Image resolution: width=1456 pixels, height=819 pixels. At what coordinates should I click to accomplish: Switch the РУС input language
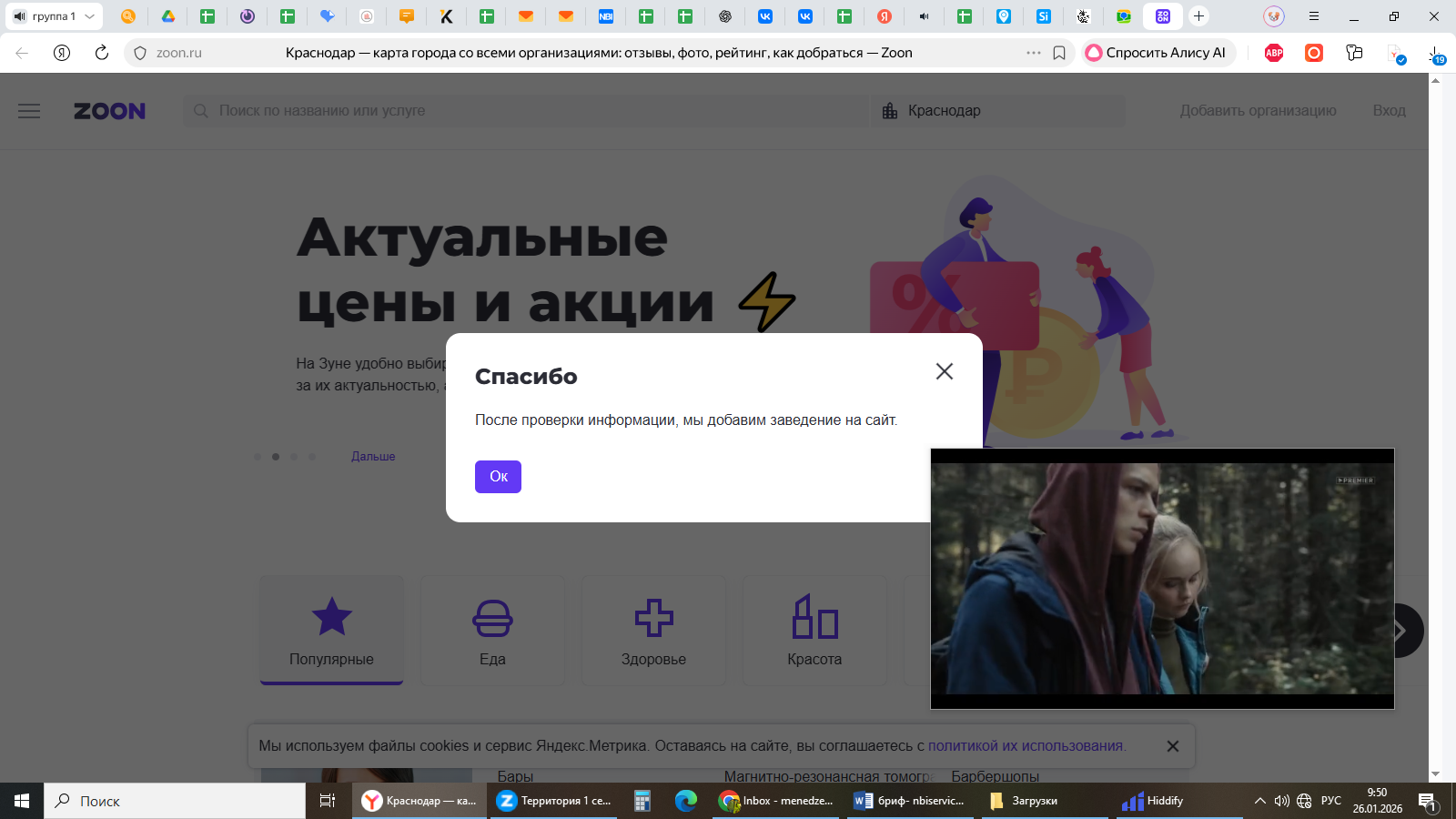pyautogui.click(x=1331, y=801)
